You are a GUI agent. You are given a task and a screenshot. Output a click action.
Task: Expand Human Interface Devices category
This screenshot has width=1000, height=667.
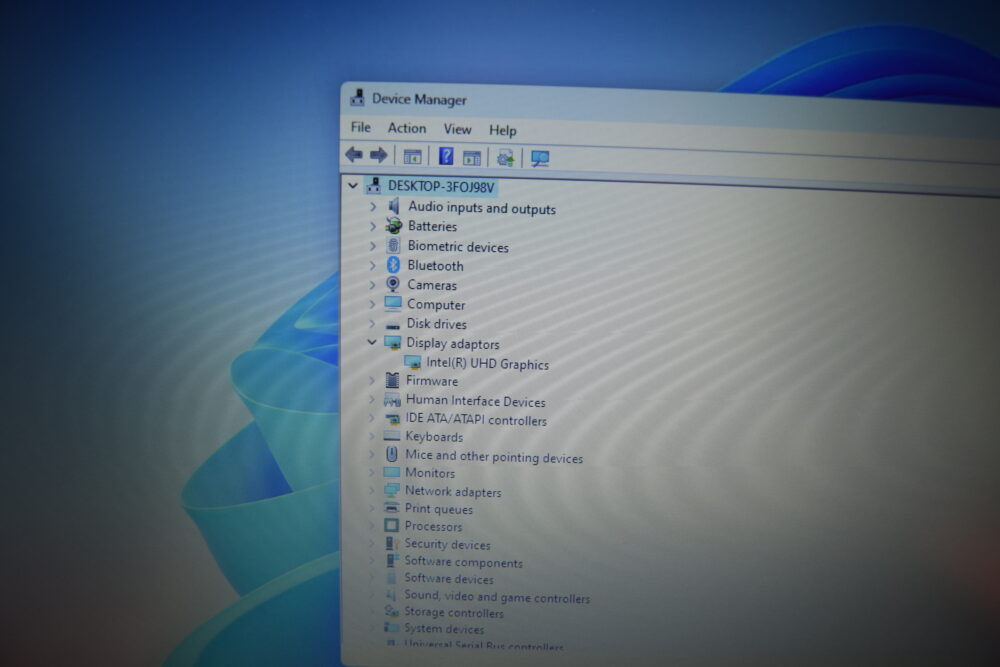(372, 400)
